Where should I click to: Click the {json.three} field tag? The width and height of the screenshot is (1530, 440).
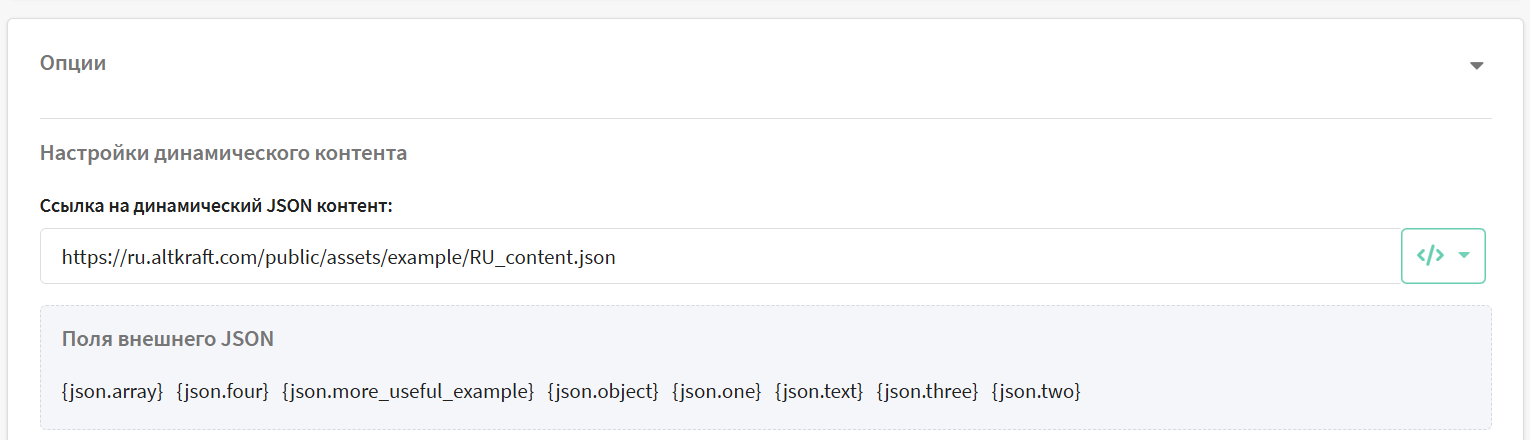[927, 391]
